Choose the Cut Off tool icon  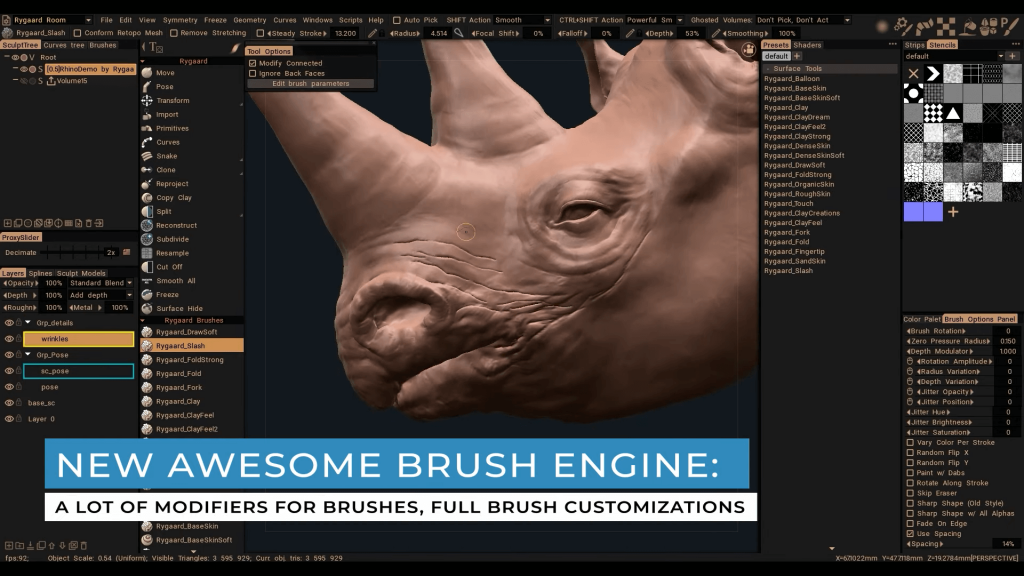pyautogui.click(x=147, y=266)
